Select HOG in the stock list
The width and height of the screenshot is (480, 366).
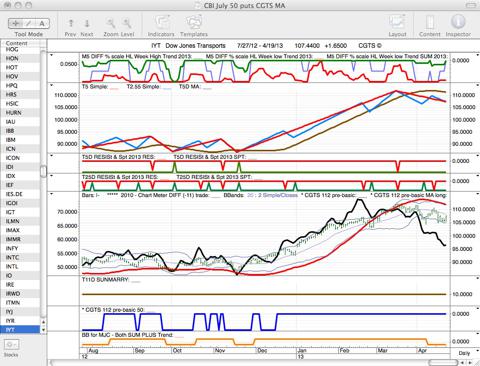tap(20, 49)
